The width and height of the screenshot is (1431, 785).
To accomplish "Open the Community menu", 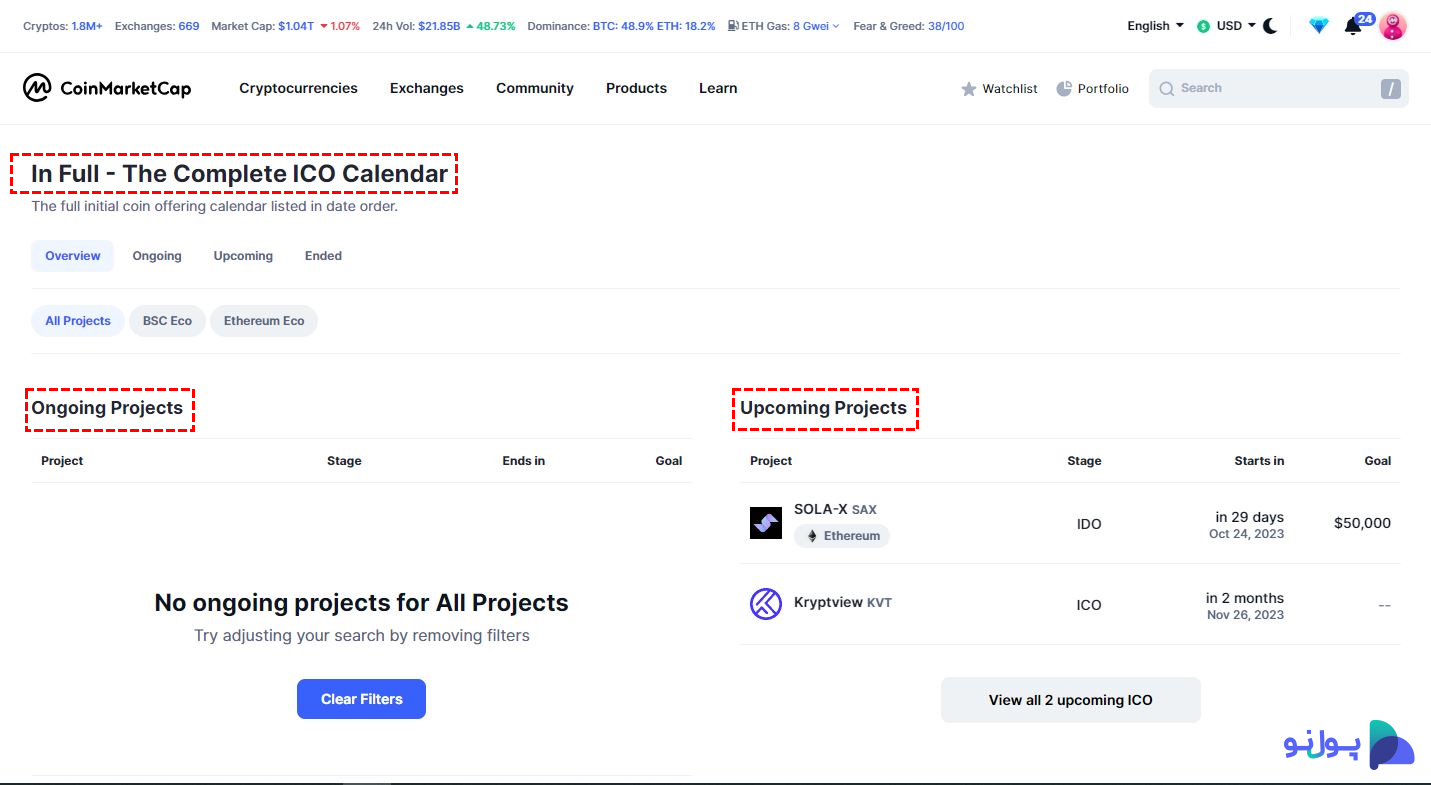I will tap(535, 88).
